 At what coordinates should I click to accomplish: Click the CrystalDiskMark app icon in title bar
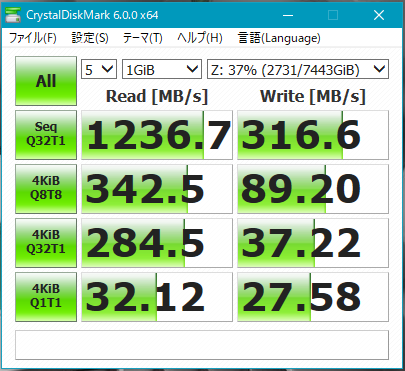click(13, 15)
